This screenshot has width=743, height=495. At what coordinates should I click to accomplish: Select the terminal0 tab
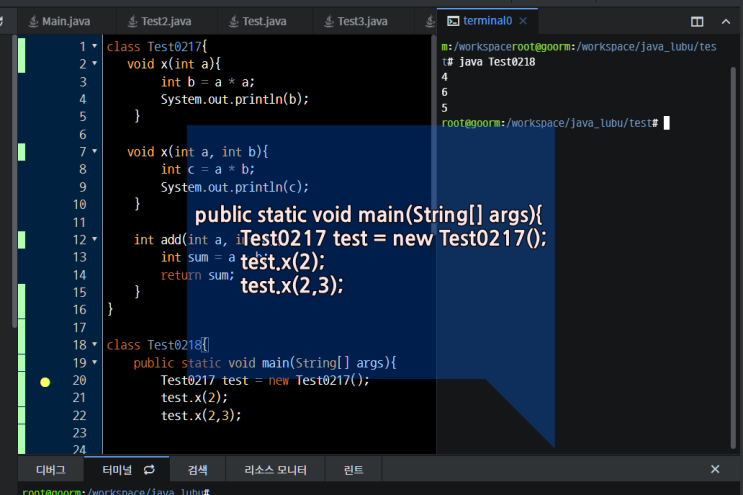point(487,21)
